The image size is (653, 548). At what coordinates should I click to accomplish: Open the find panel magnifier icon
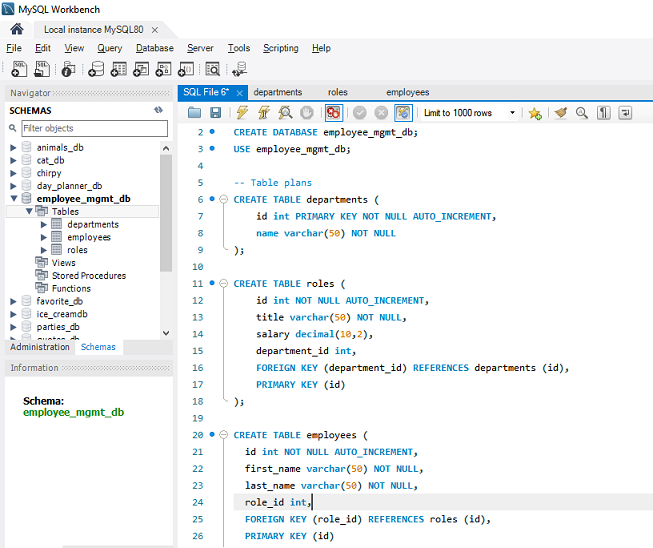(582, 112)
